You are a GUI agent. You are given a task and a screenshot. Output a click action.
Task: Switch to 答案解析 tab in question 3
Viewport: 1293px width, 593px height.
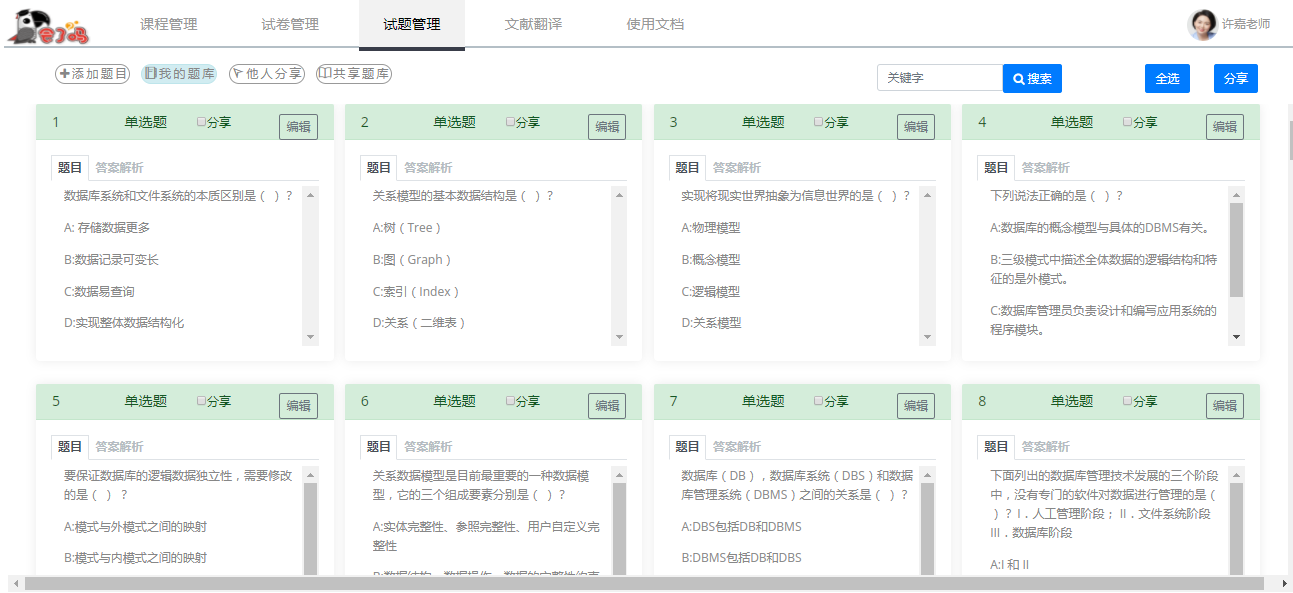pyautogui.click(x=737, y=168)
